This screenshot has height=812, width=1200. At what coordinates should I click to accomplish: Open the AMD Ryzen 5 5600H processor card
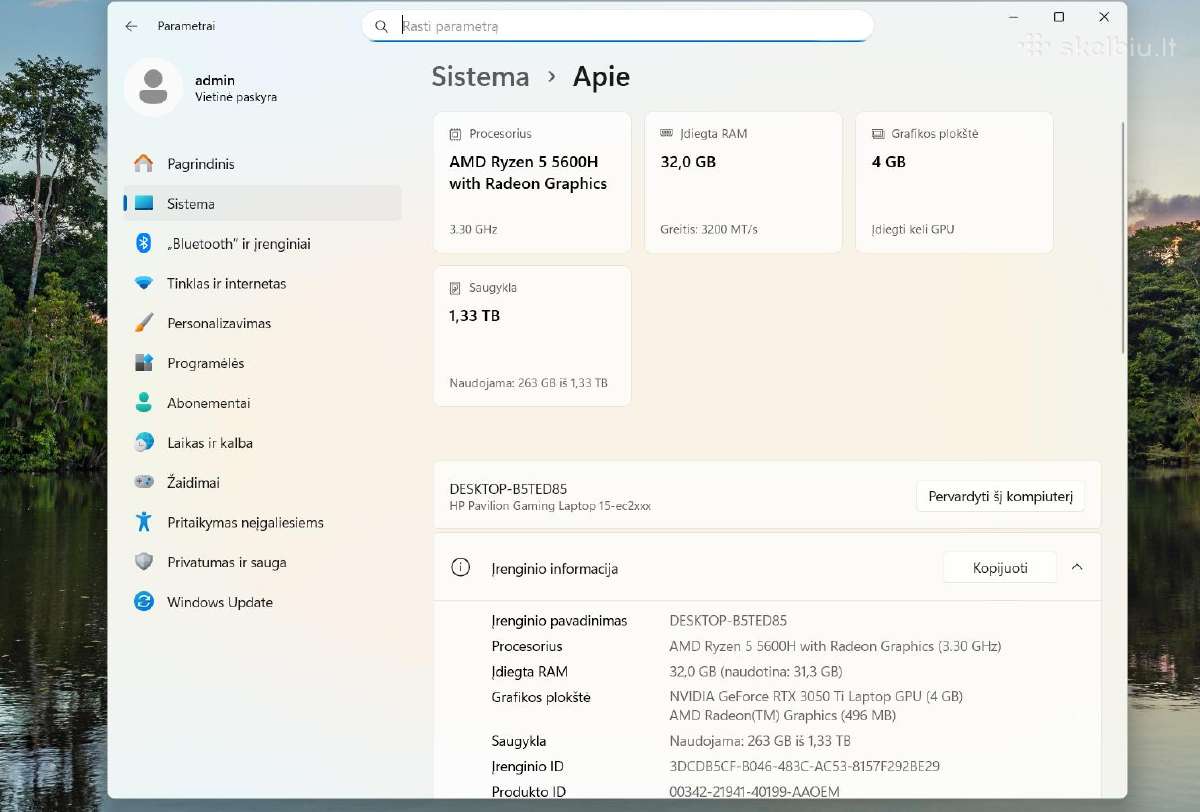[x=532, y=182]
